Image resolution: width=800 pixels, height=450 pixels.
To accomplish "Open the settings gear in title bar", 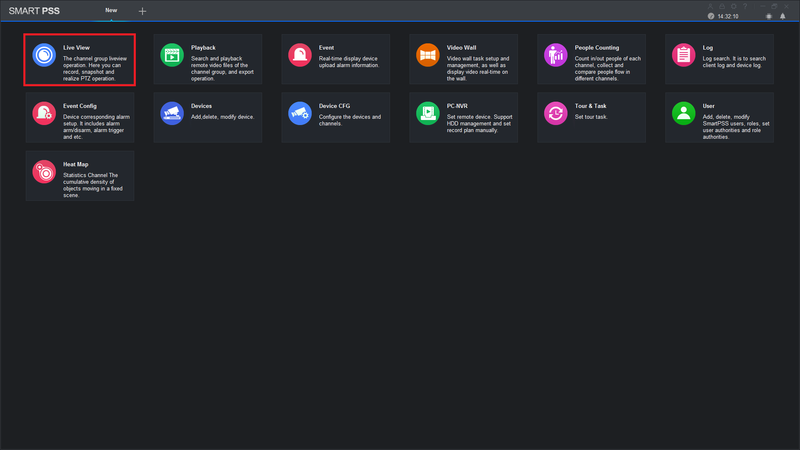I will click(x=734, y=6).
